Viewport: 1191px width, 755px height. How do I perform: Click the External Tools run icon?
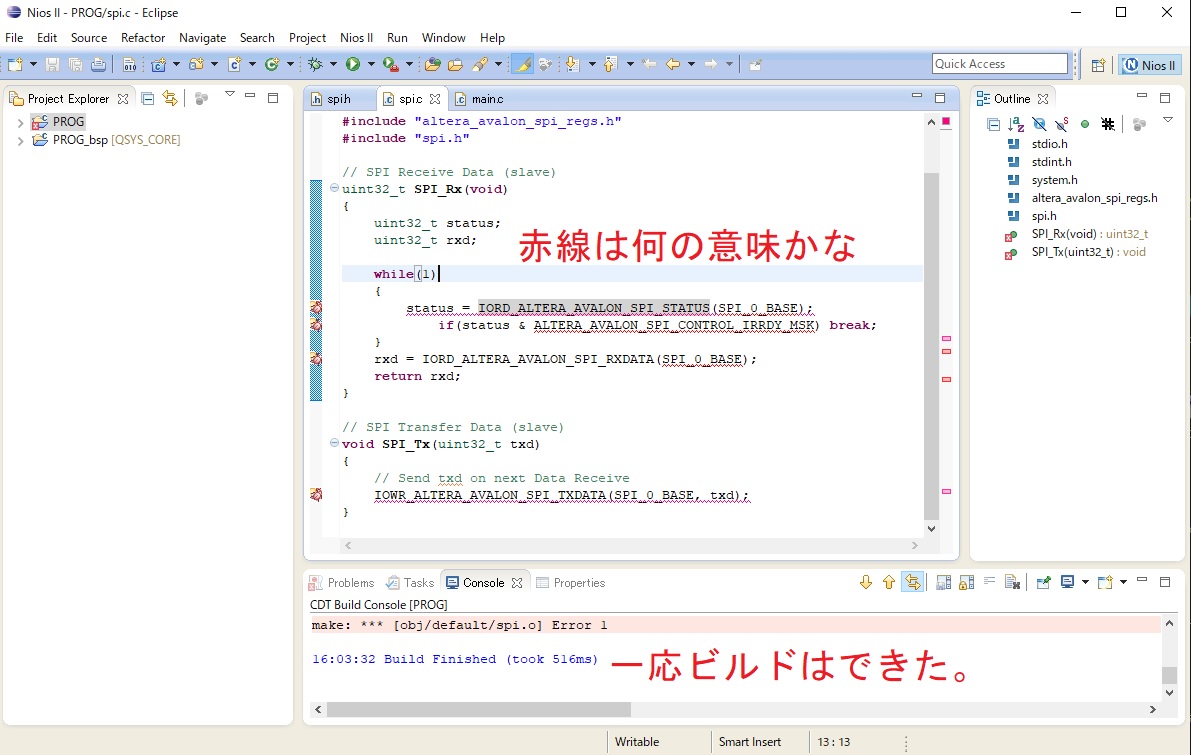click(390, 65)
